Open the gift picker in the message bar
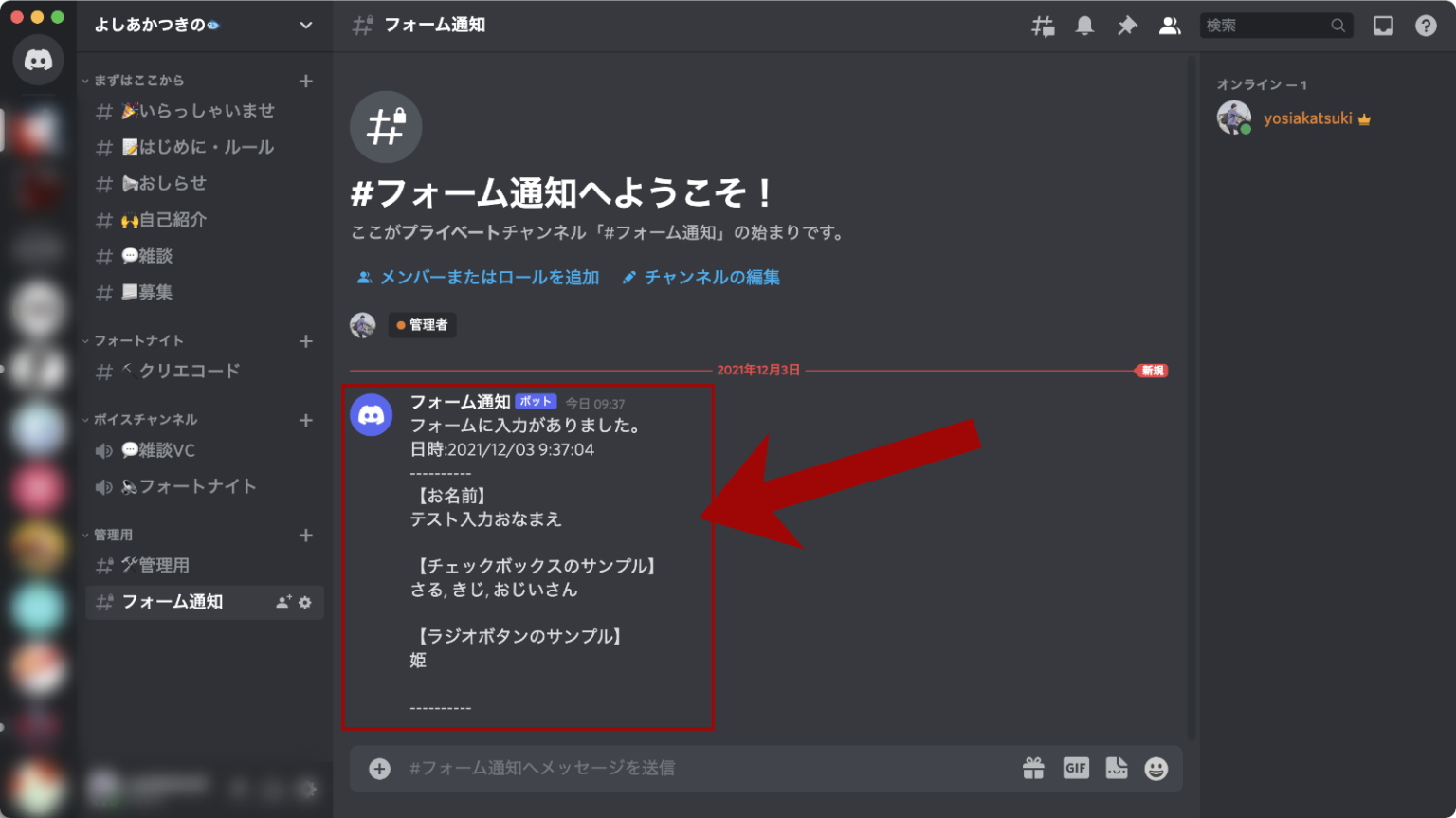 [x=1033, y=768]
